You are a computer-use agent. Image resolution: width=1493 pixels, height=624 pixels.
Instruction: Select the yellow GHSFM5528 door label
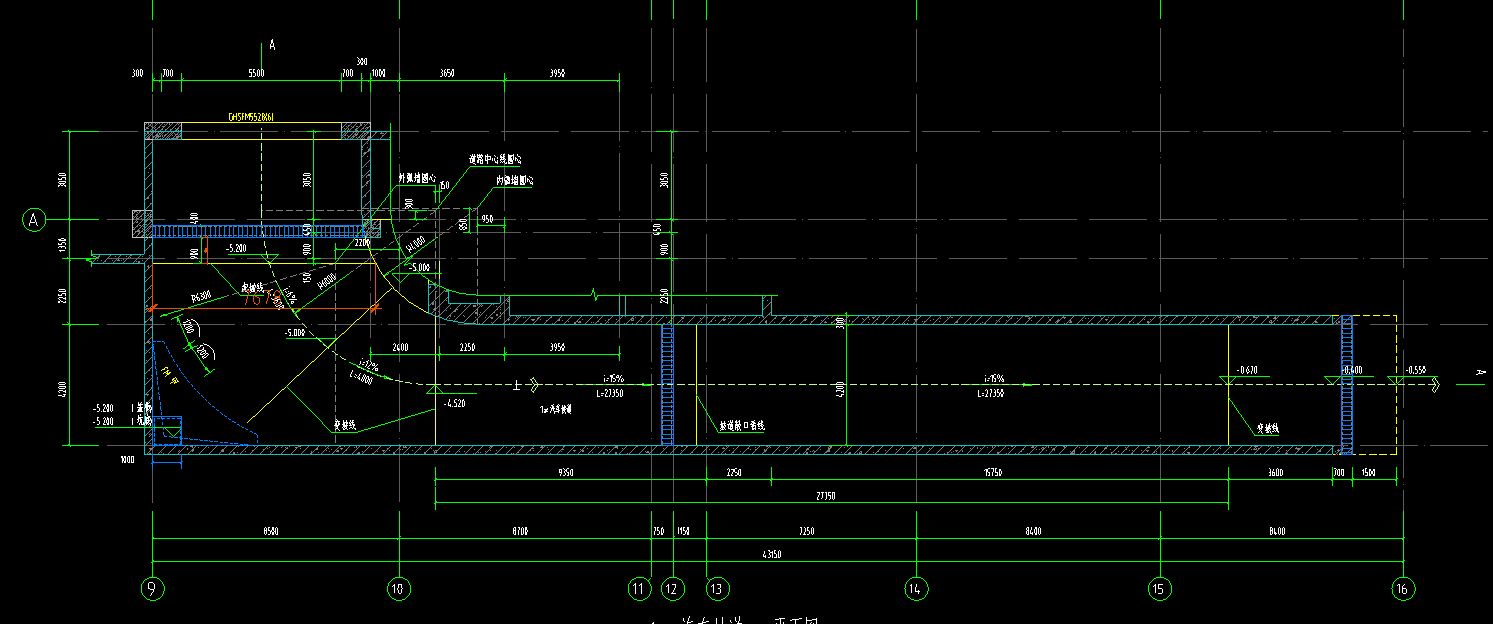[x=252, y=117]
